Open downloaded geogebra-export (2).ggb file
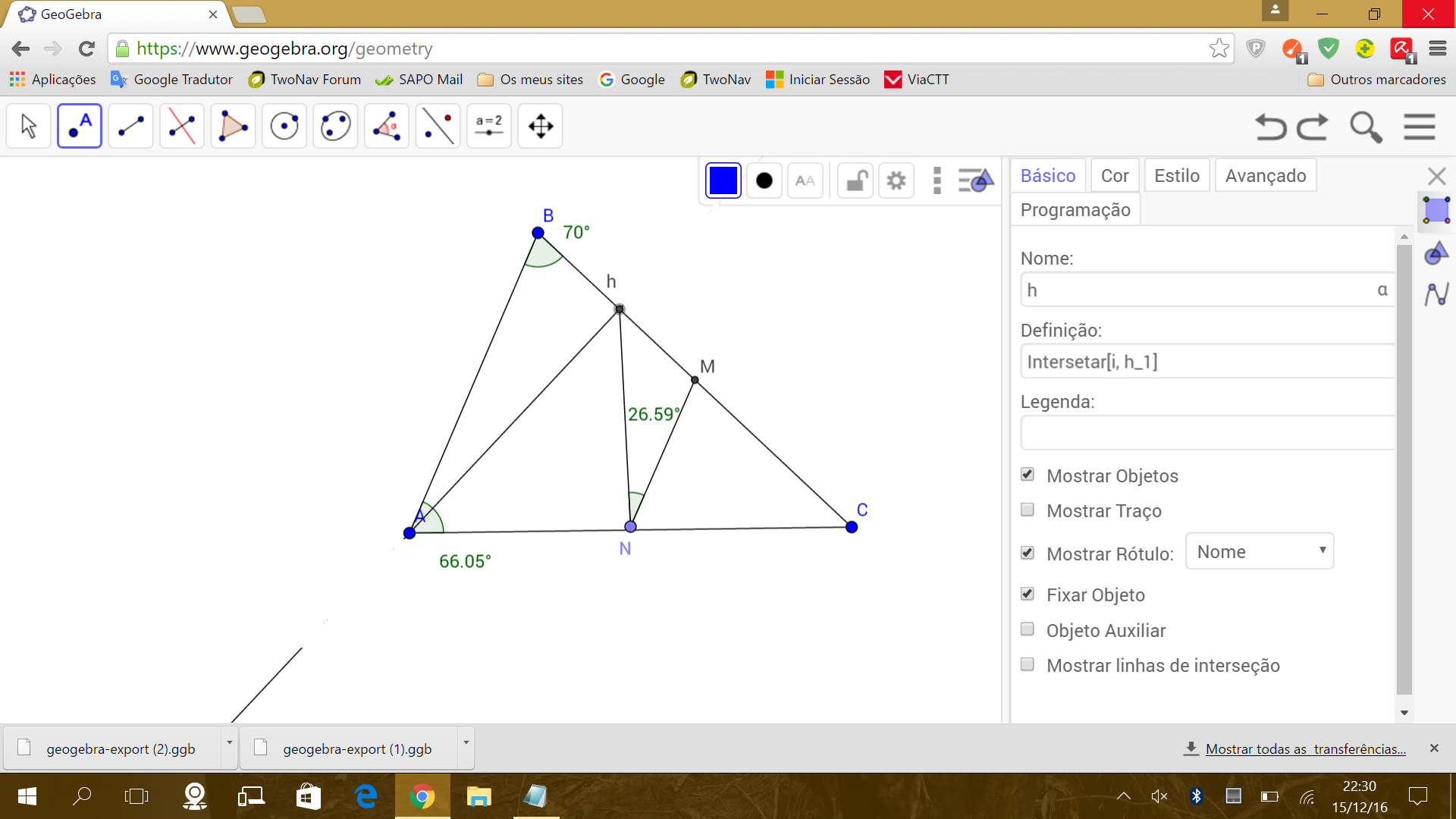This screenshot has height=819, width=1456. 114,748
